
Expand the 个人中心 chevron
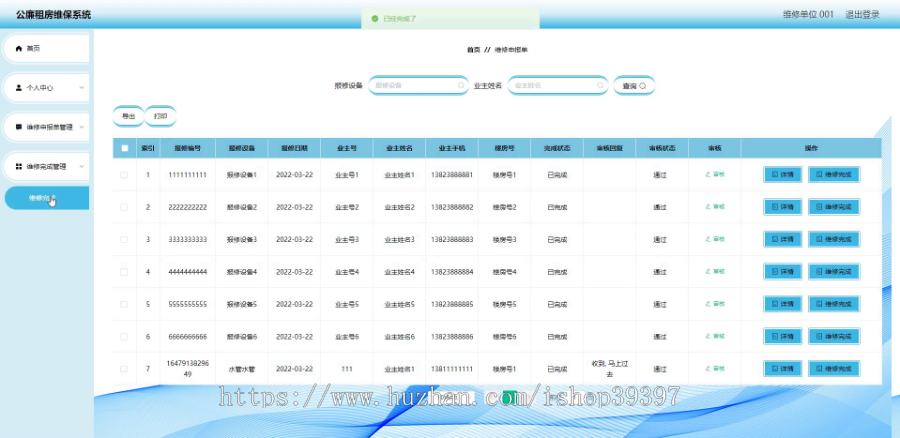pos(82,88)
